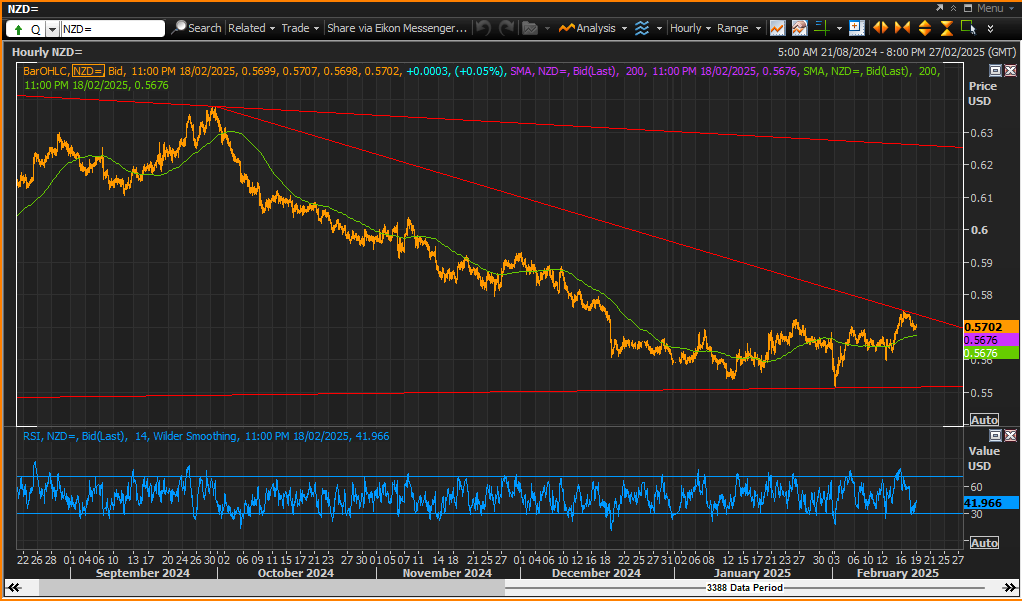Show more toolbar items chevron

click(x=990, y=29)
